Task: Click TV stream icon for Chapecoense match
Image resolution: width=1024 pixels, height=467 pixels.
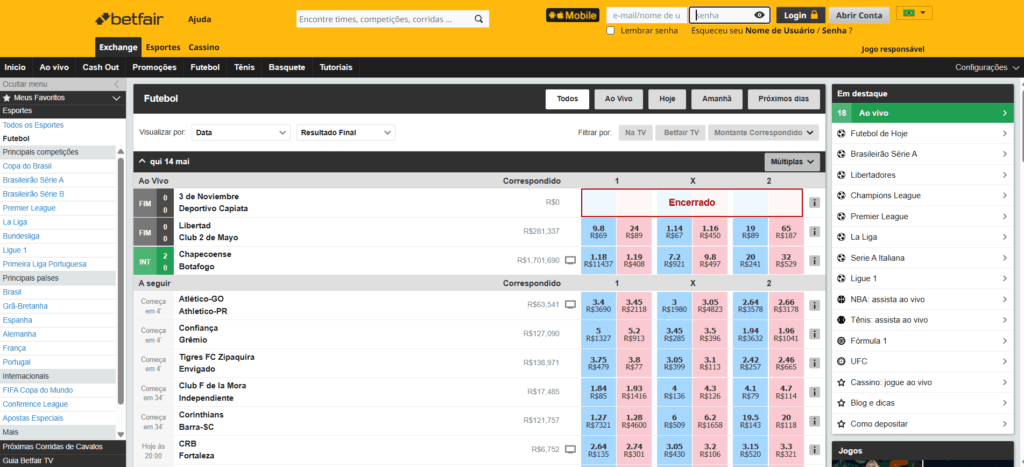Action: click(570, 260)
